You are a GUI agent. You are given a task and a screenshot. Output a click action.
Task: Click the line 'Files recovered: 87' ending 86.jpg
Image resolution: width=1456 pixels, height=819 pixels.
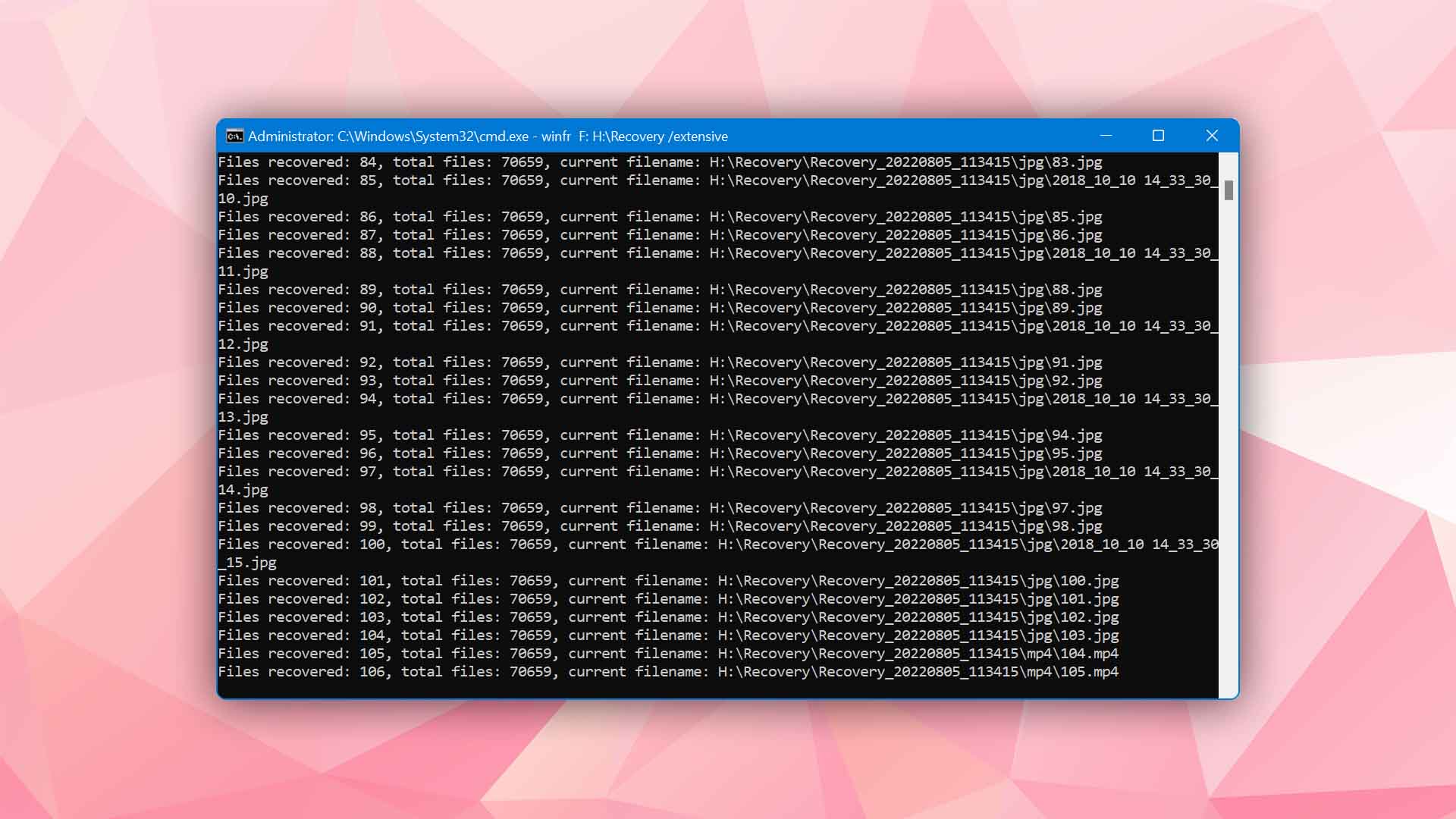point(660,235)
